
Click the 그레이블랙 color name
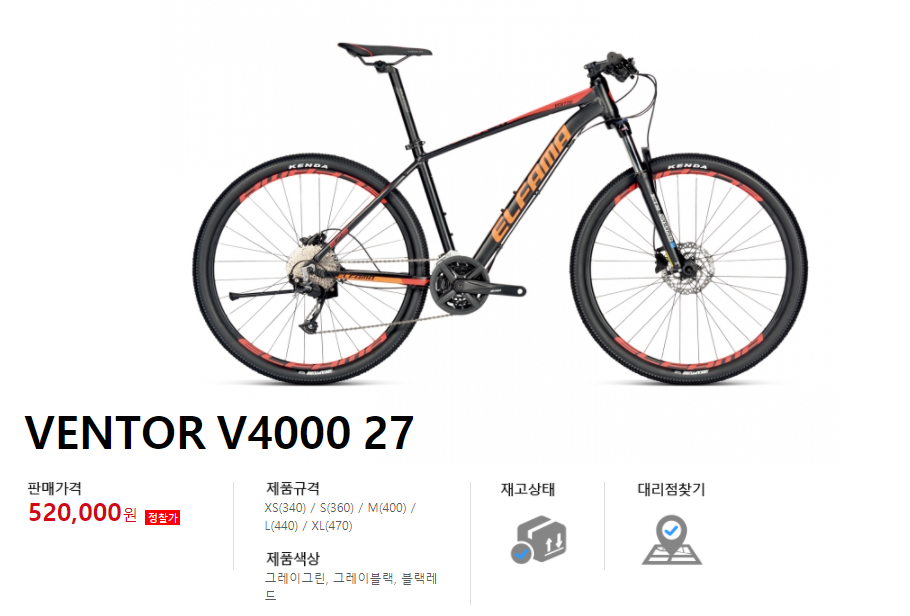pyautogui.click(x=363, y=578)
